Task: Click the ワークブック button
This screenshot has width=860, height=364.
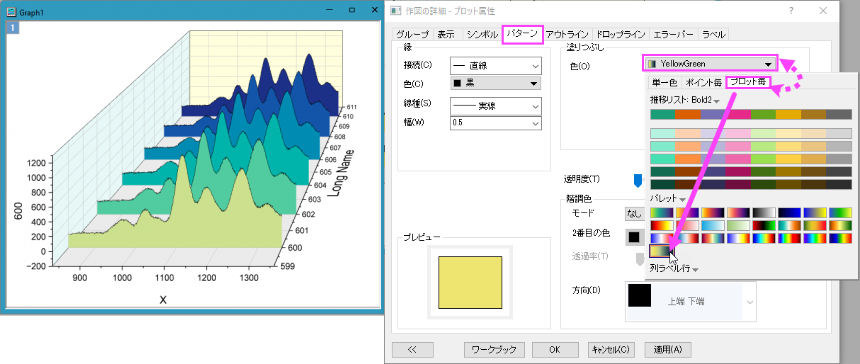Action: 495,349
